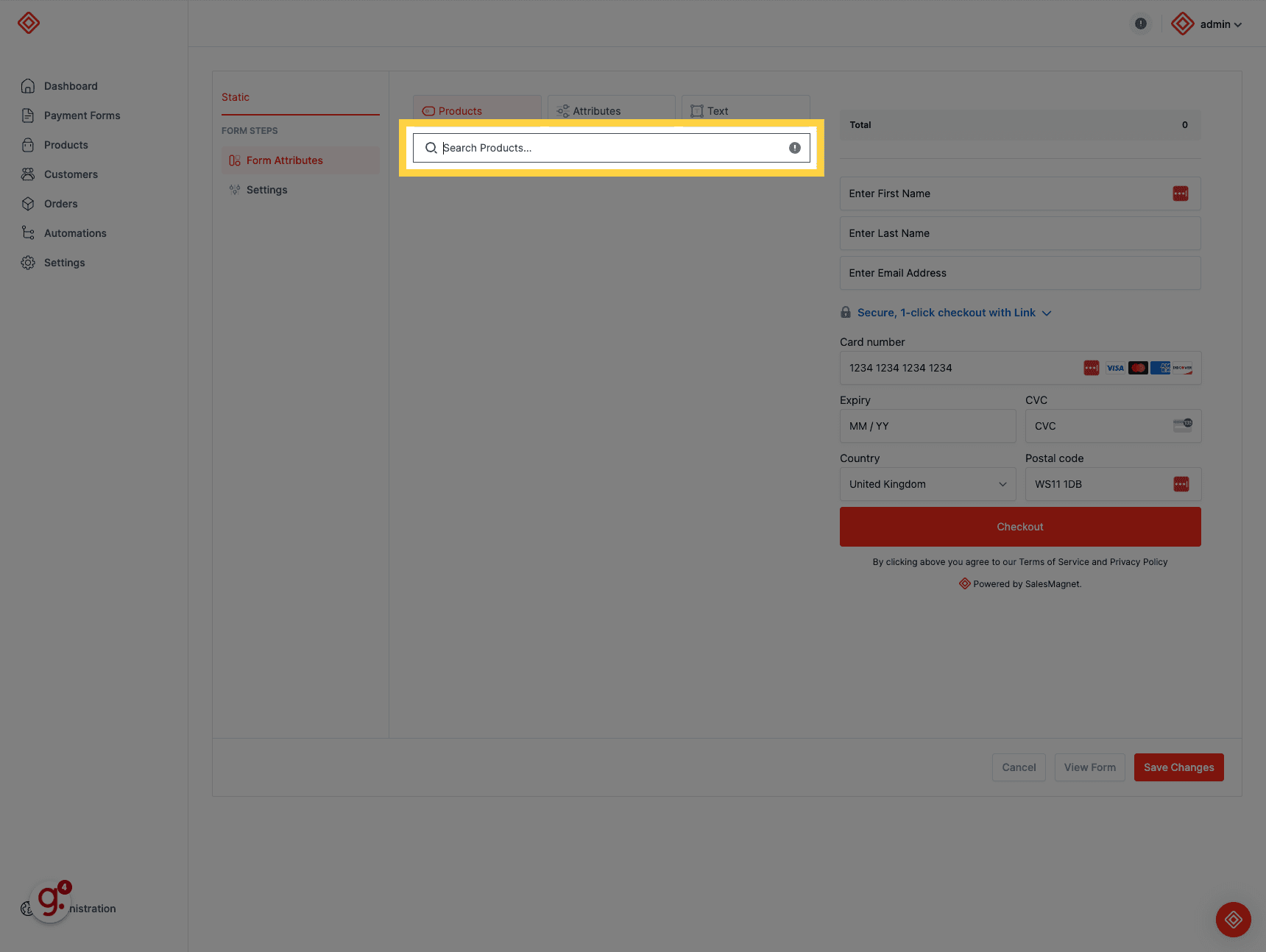1266x952 pixels.
Task: Click the red Checkout button
Action: pos(1020,527)
